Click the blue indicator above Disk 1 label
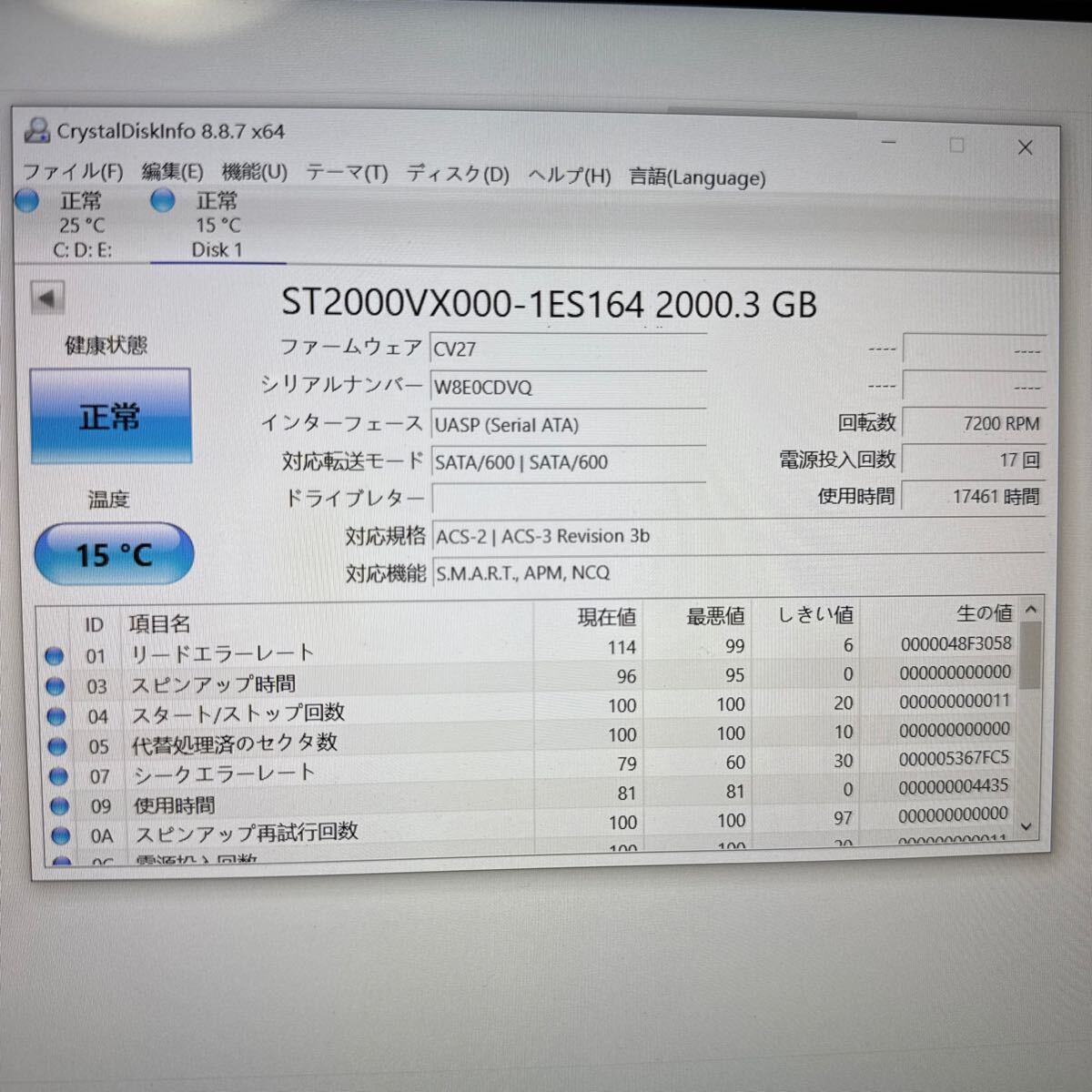Image resolution: width=1092 pixels, height=1092 pixels. point(160,201)
